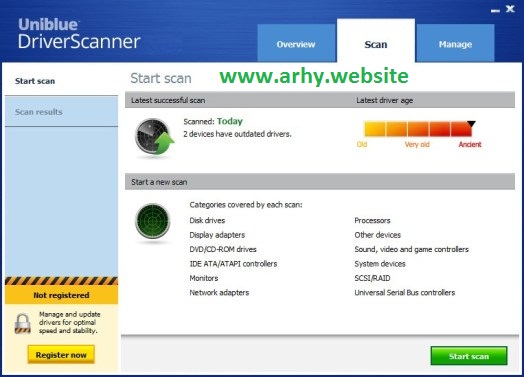Click the 'IDE ATA/ATAPI controllers' category
The width and height of the screenshot is (524, 377).
pyautogui.click(x=233, y=264)
